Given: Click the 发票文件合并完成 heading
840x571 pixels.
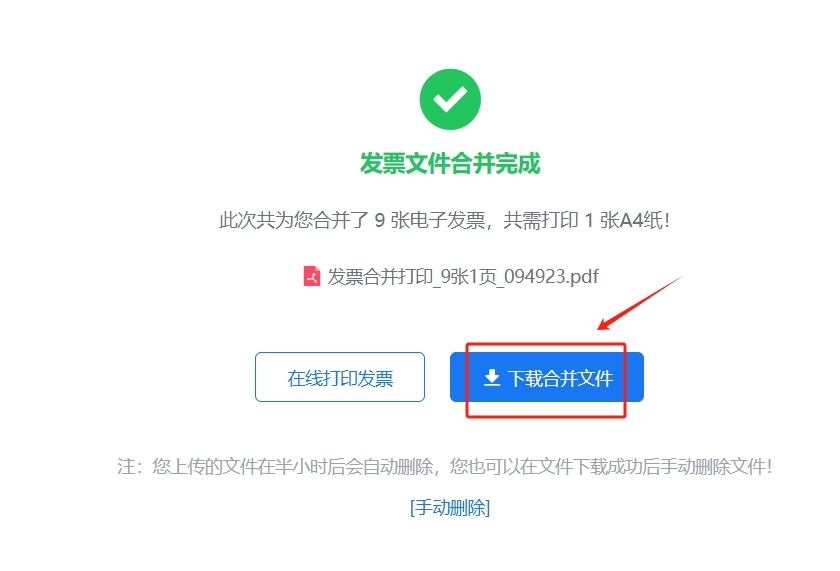Looking at the screenshot, I should coord(450,163).
